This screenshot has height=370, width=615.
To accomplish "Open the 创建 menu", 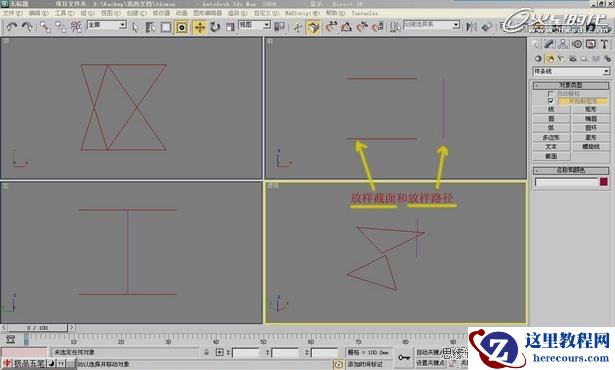I will (x=136, y=13).
